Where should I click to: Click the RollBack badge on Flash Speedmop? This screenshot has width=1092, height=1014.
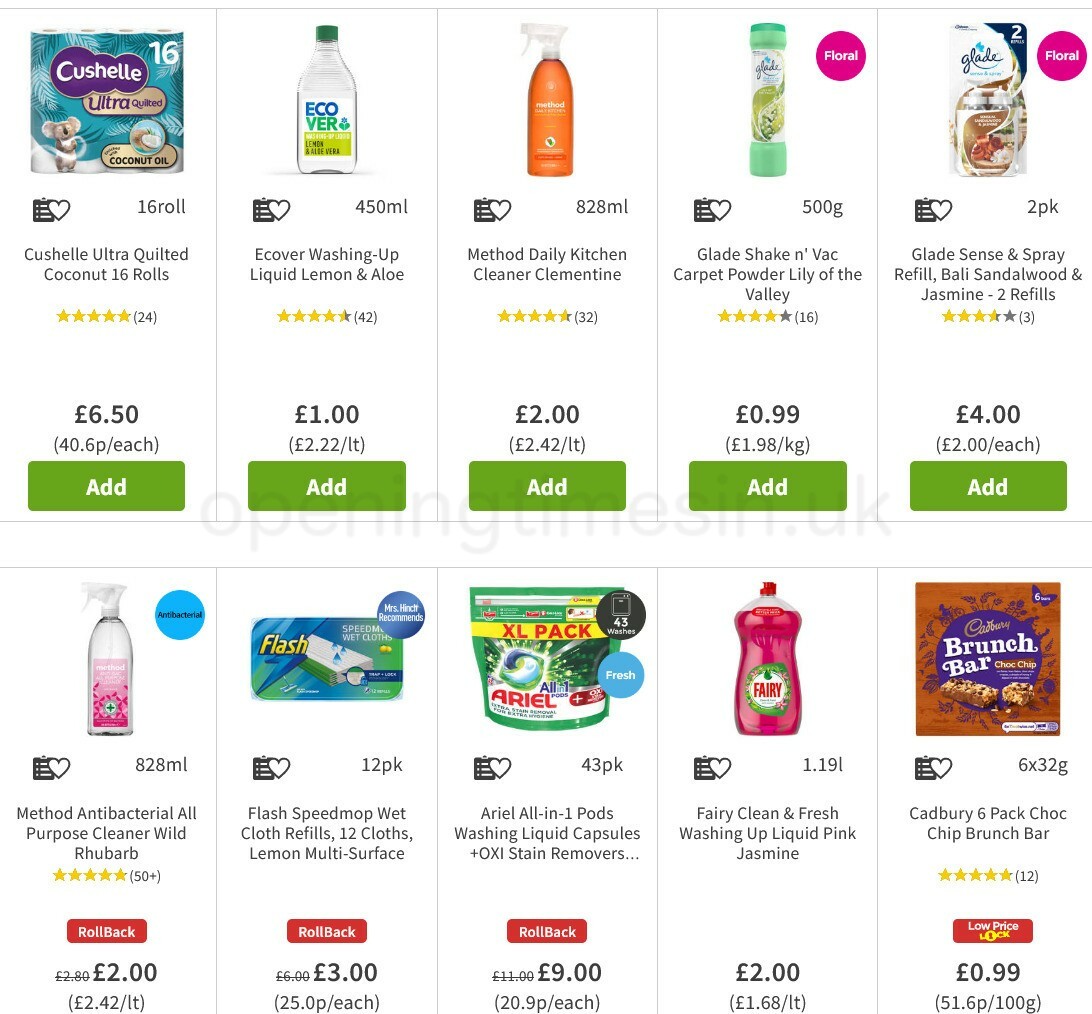(x=327, y=931)
